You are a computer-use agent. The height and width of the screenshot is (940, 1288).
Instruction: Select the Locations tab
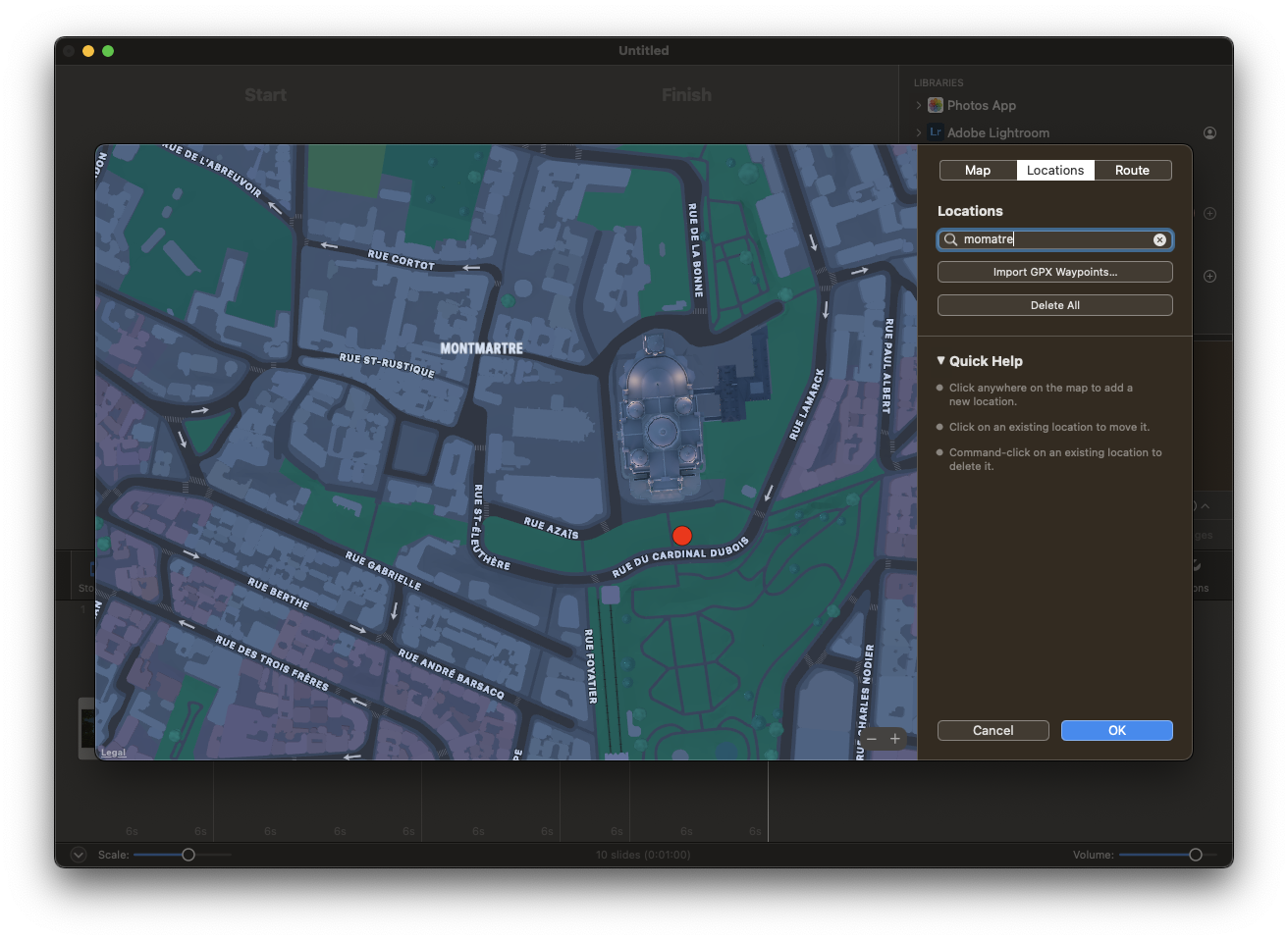pos(1055,171)
